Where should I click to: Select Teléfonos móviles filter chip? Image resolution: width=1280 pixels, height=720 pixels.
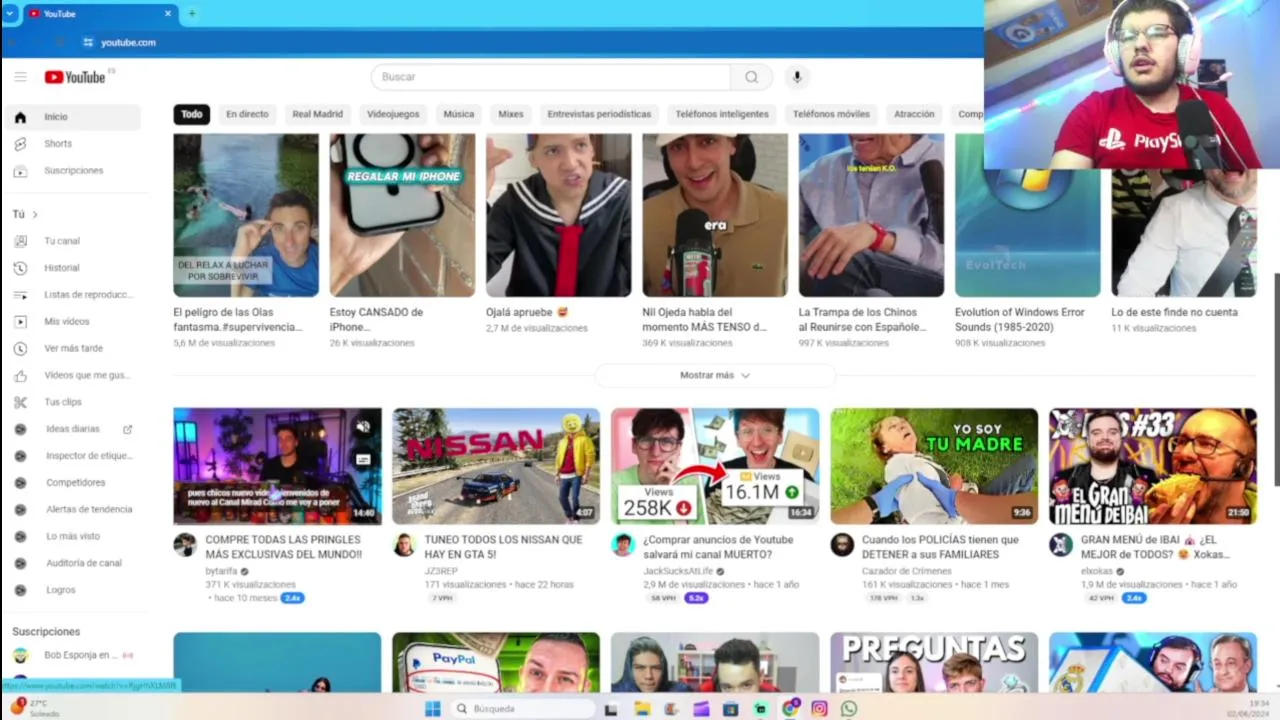coord(831,114)
